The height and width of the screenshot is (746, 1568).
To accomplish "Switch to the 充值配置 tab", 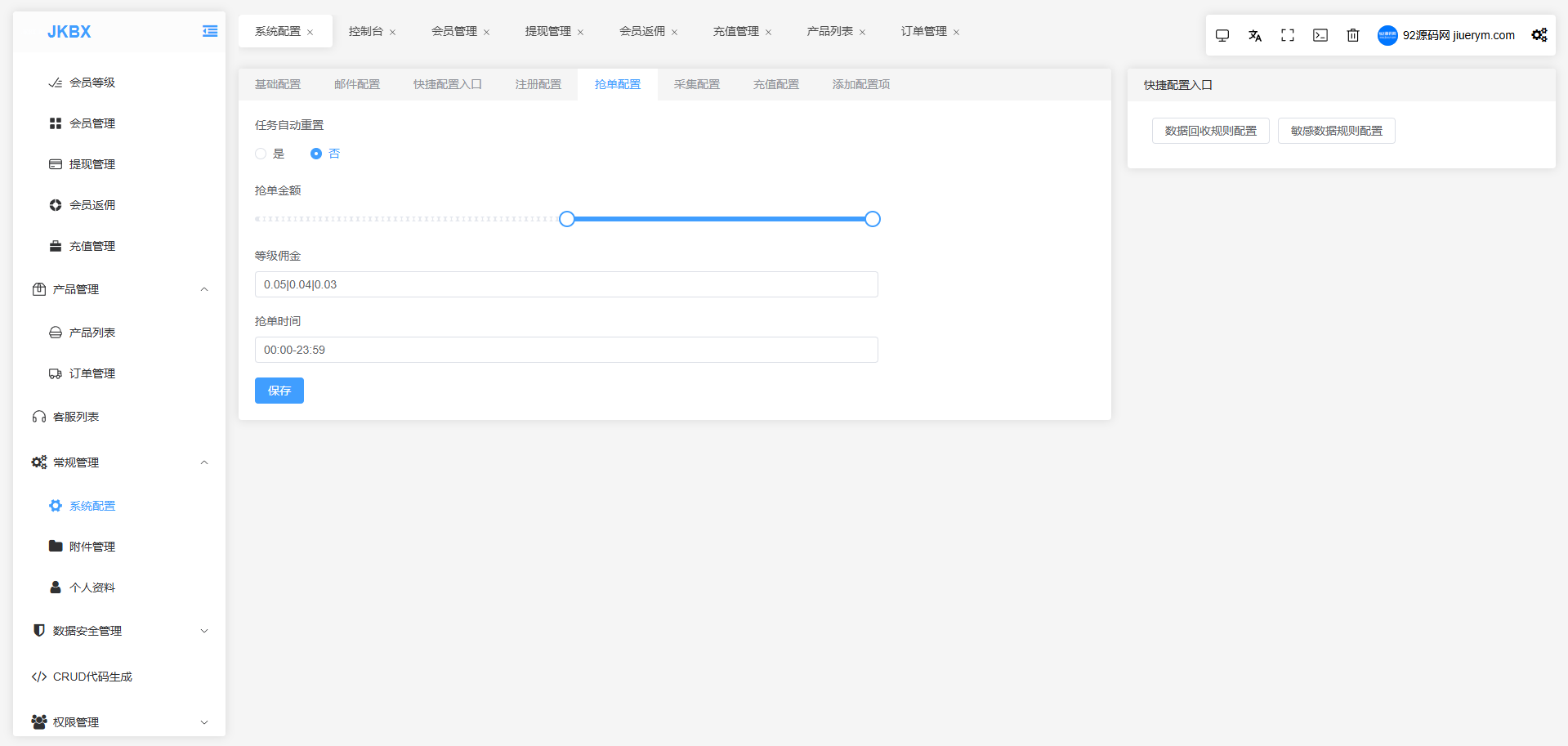I will pyautogui.click(x=776, y=84).
